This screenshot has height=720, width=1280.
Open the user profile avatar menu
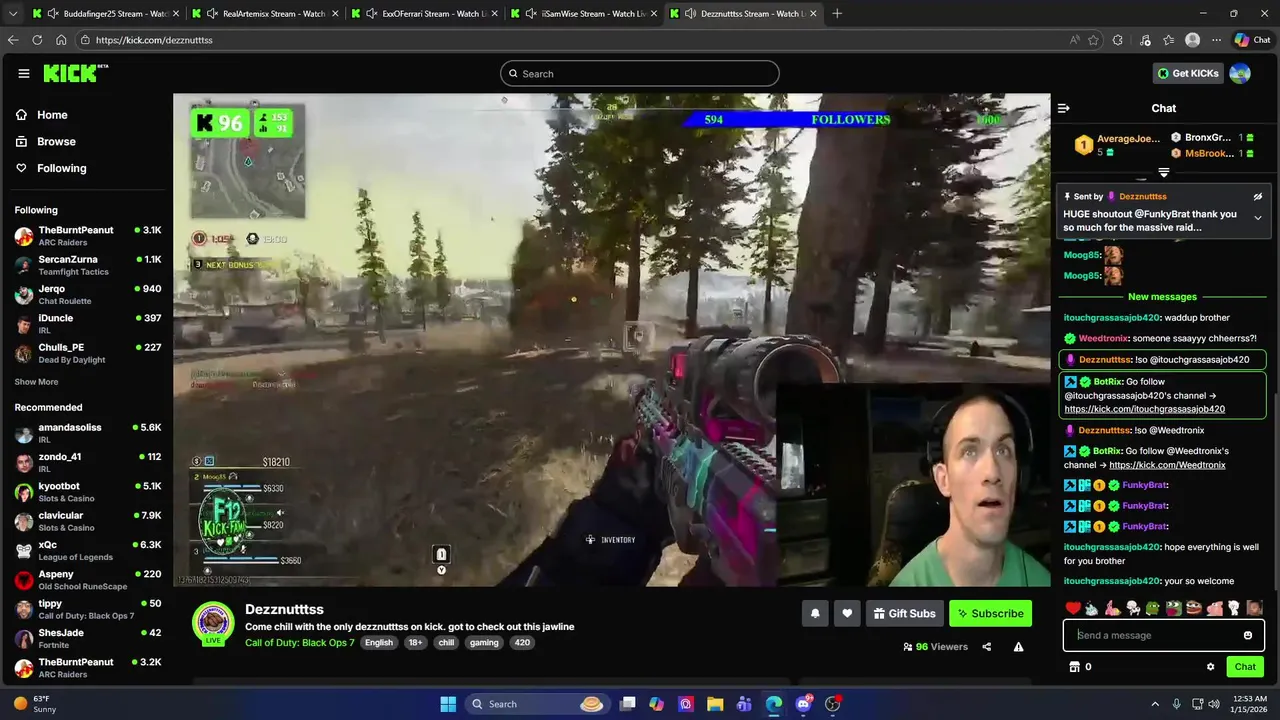tap(1240, 73)
